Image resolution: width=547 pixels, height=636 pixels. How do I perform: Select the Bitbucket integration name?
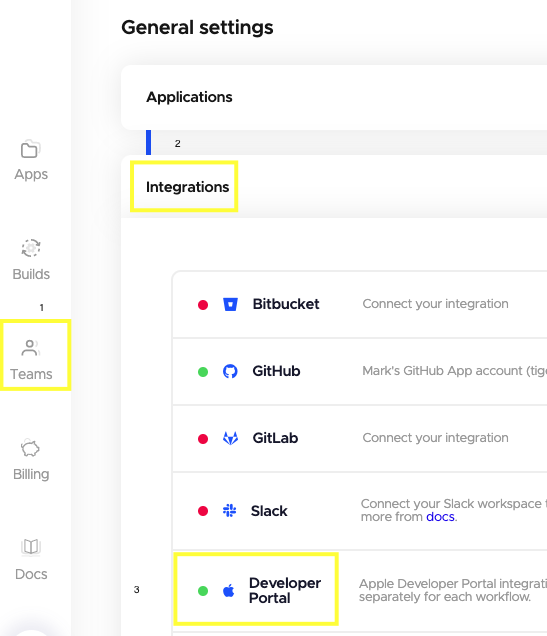click(286, 304)
